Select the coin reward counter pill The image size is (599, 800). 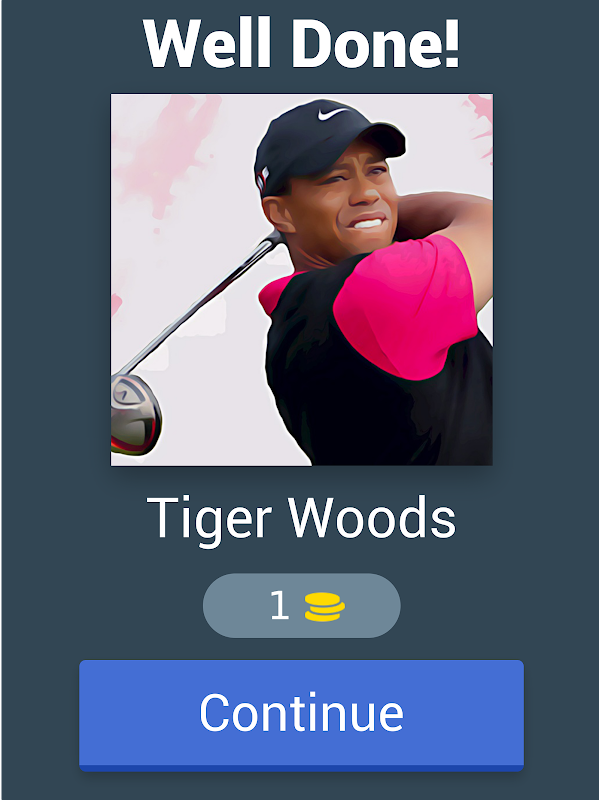point(302,606)
